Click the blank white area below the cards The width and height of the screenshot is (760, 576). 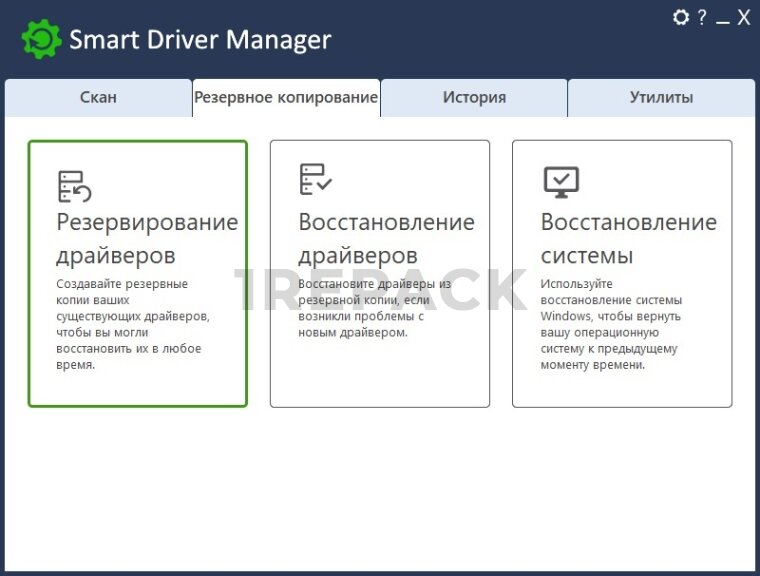coord(380,490)
